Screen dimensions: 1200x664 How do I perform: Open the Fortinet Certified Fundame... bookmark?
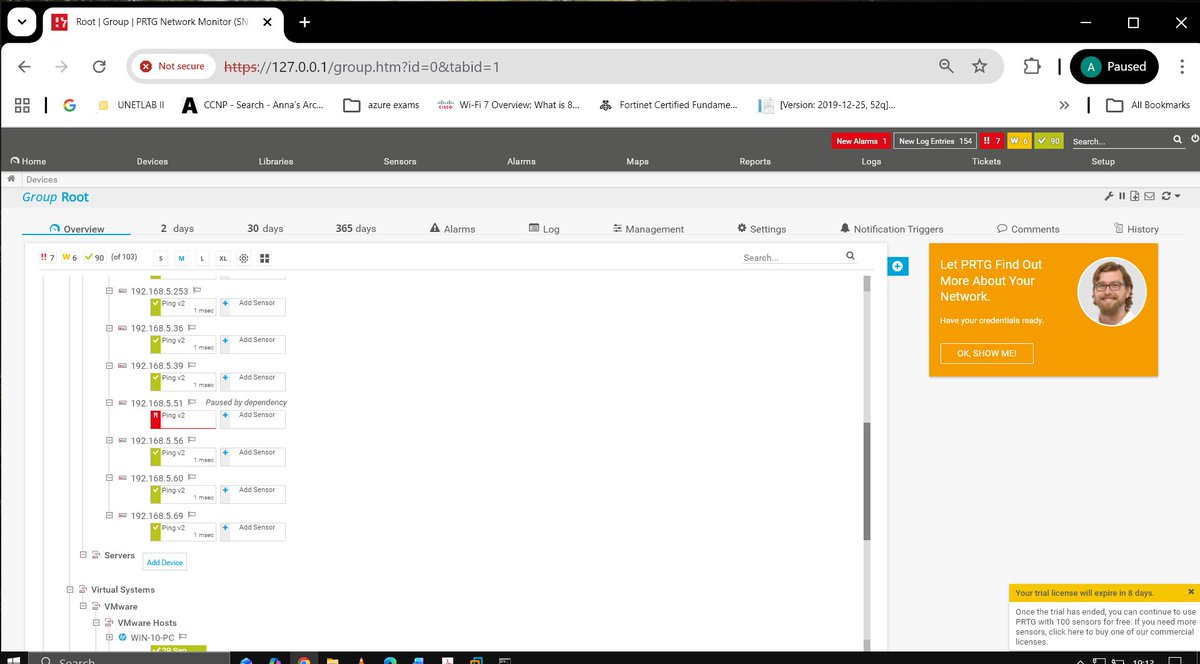(669, 105)
